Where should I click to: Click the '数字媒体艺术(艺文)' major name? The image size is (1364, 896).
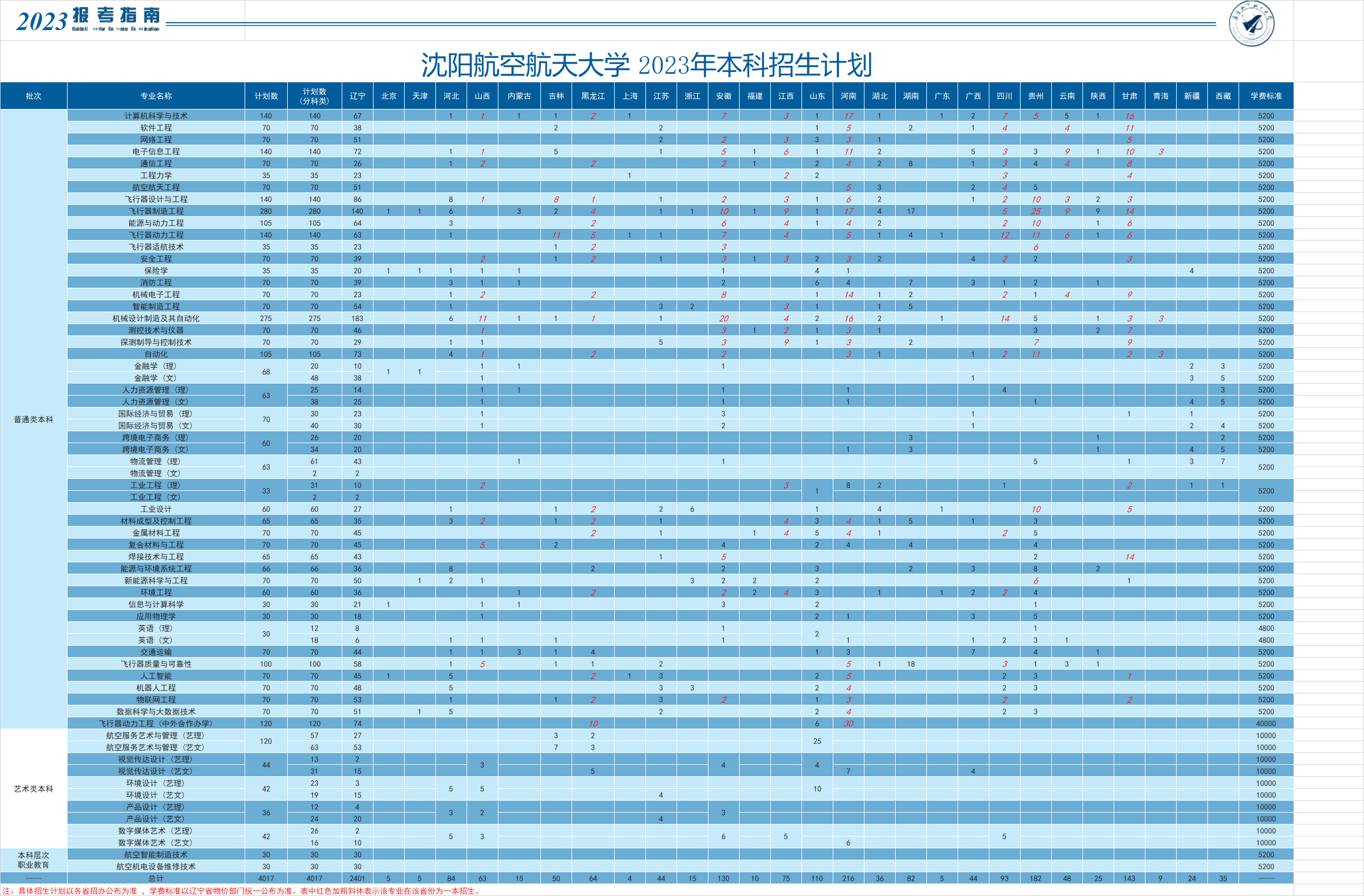point(156,843)
